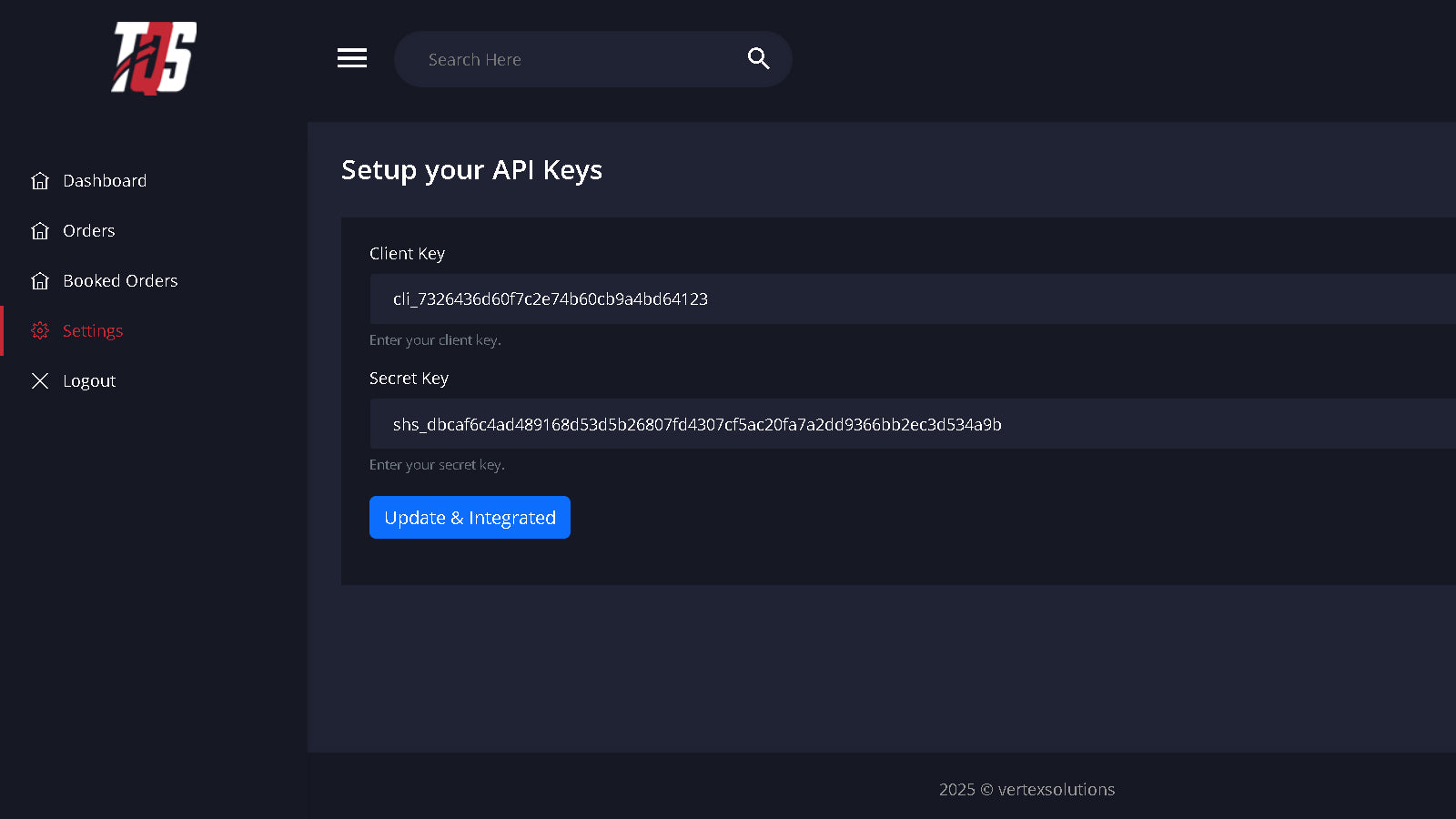Click the Client Key label
The width and height of the screenshot is (1456, 819).
point(407,253)
